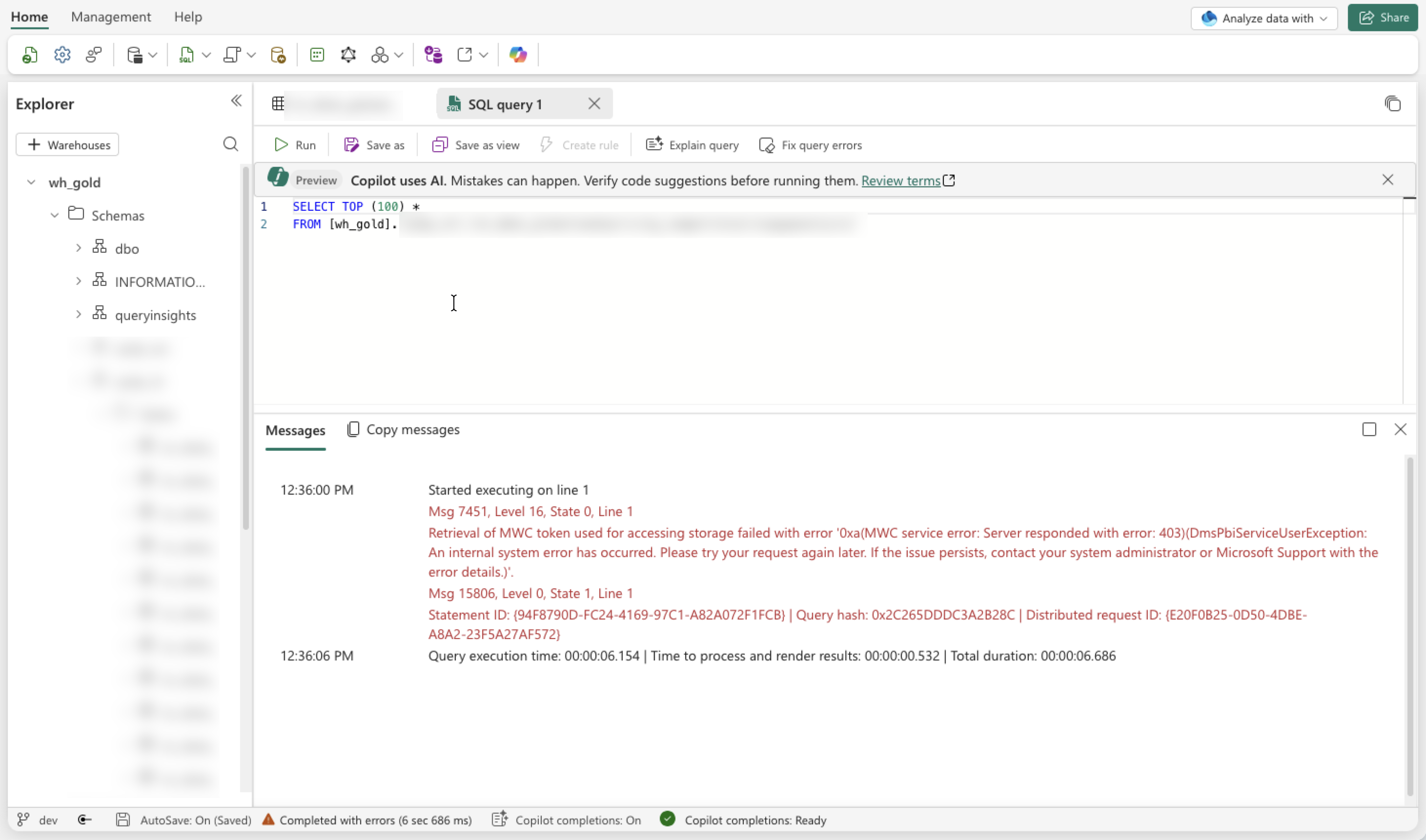The height and width of the screenshot is (840, 1426).
Task: Collapse the Schemas folder
Action: tap(54, 215)
